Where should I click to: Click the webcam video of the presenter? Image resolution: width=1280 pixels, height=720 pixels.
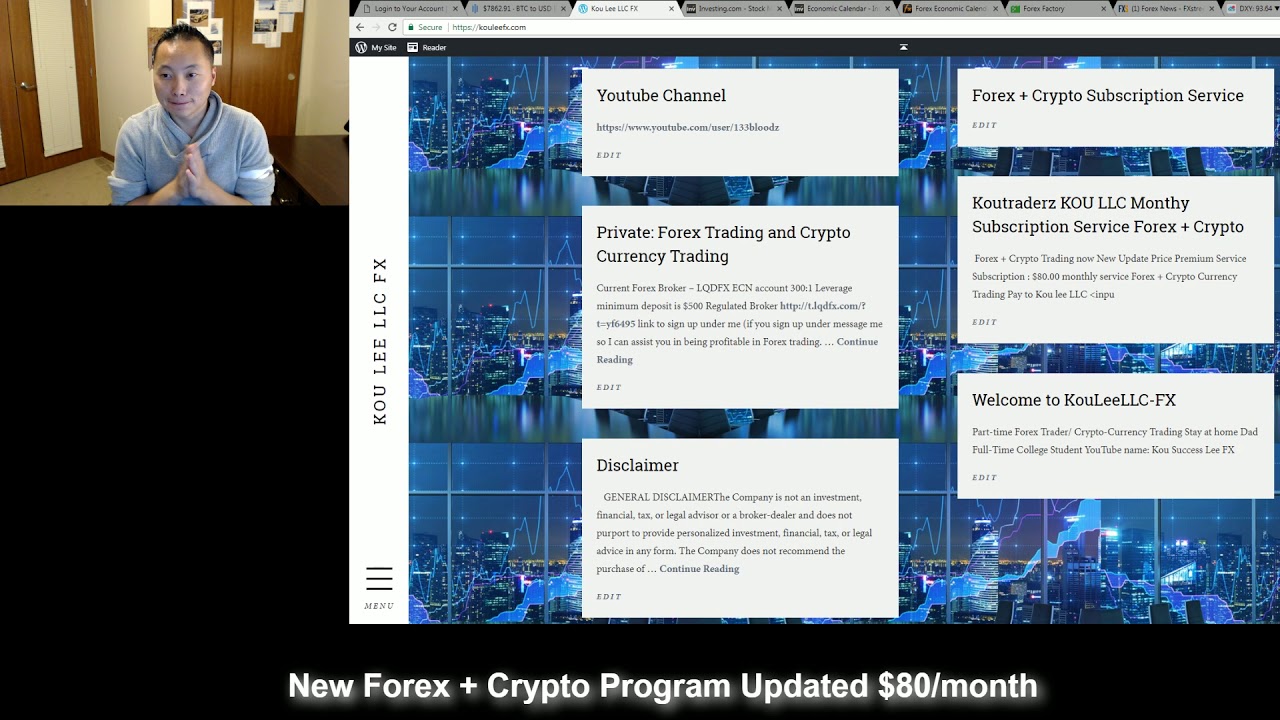174,102
